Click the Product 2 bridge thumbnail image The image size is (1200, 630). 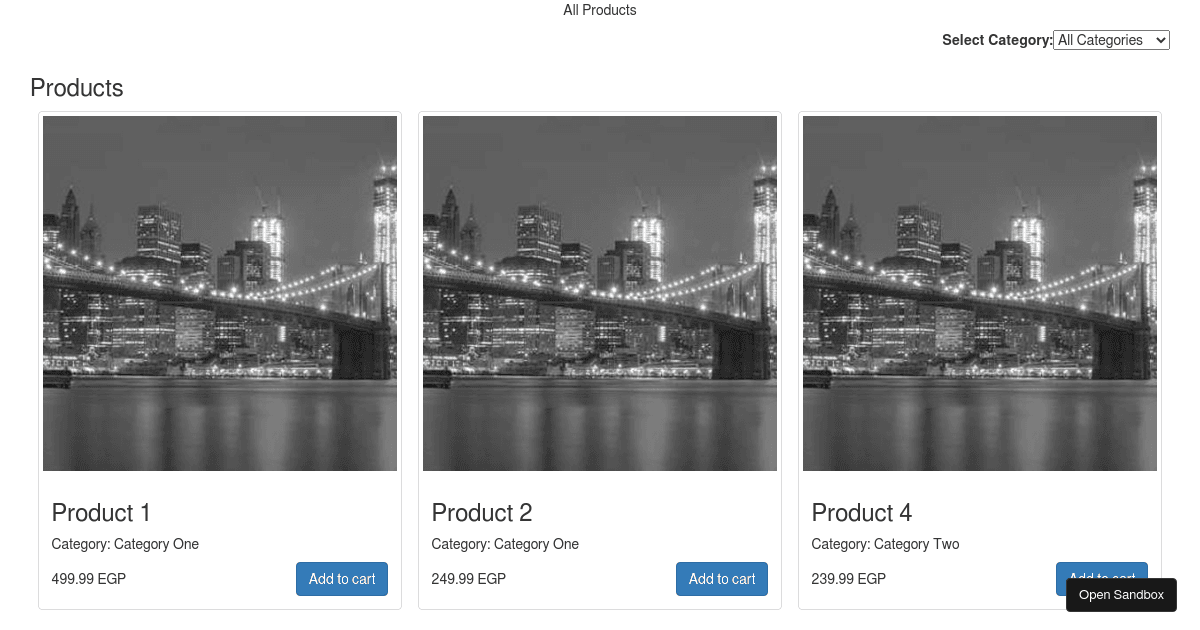(x=599, y=293)
